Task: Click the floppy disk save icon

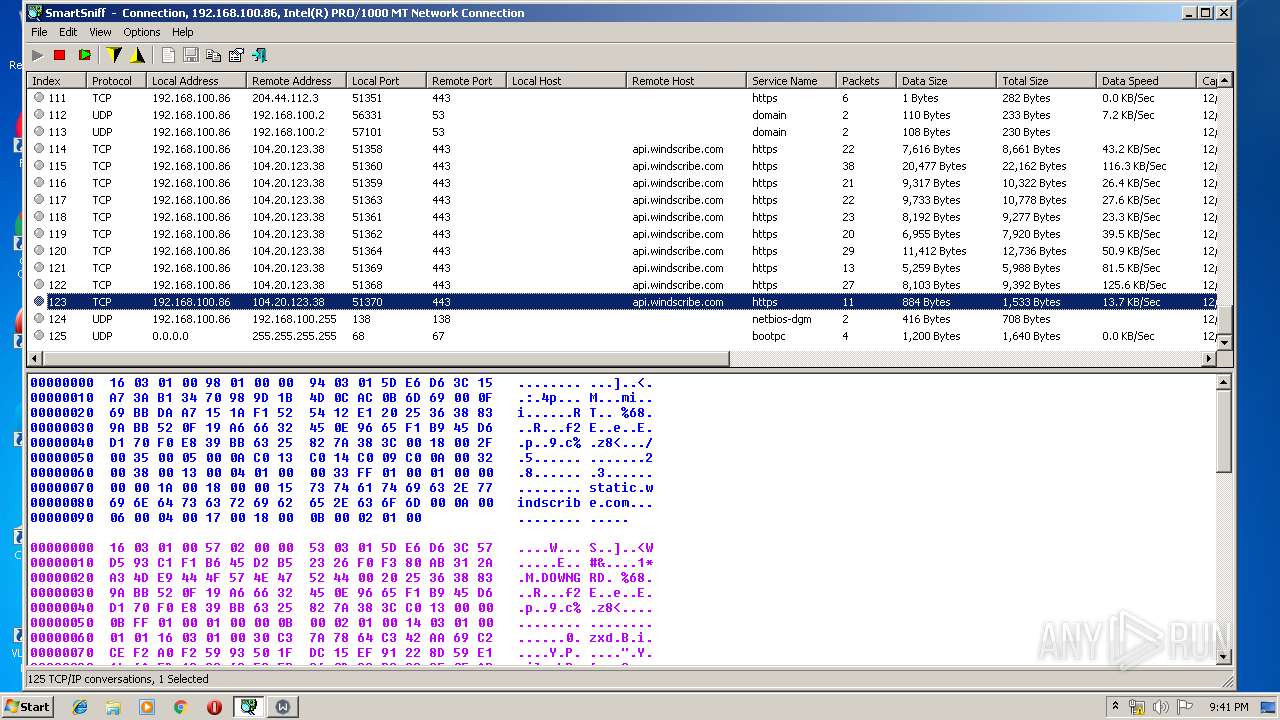Action: tap(190, 55)
